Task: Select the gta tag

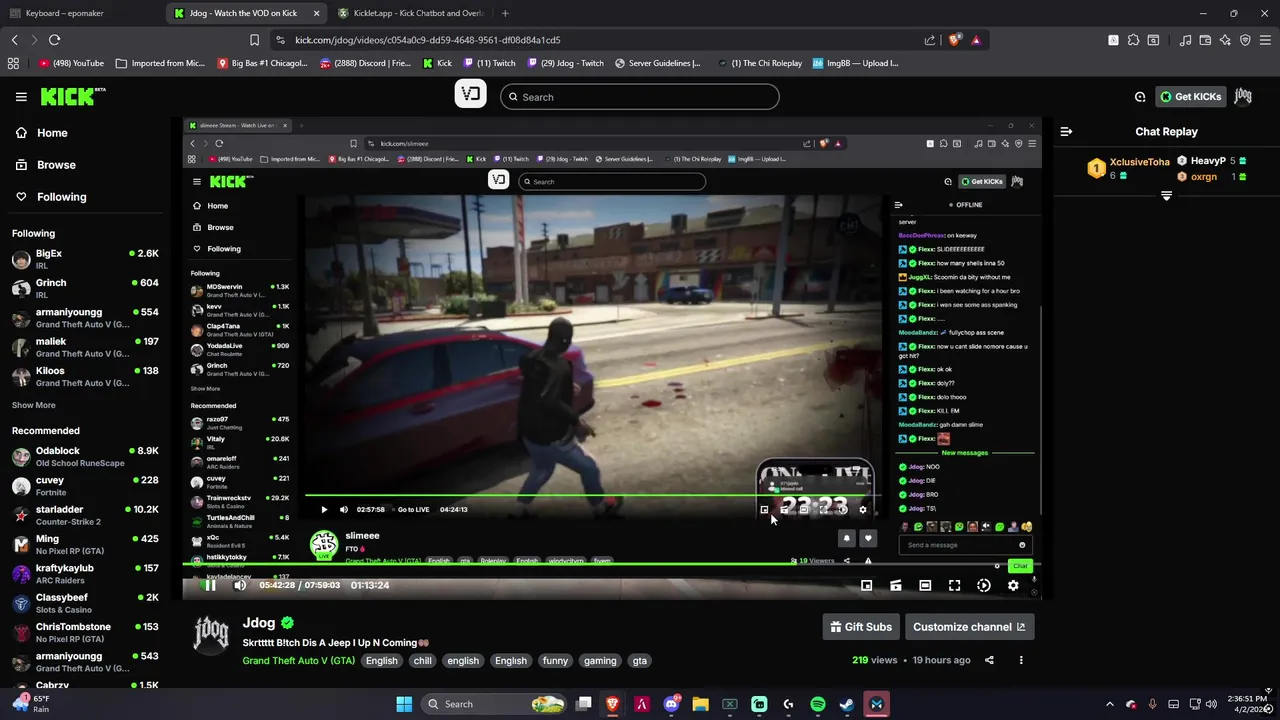Action: (x=640, y=661)
